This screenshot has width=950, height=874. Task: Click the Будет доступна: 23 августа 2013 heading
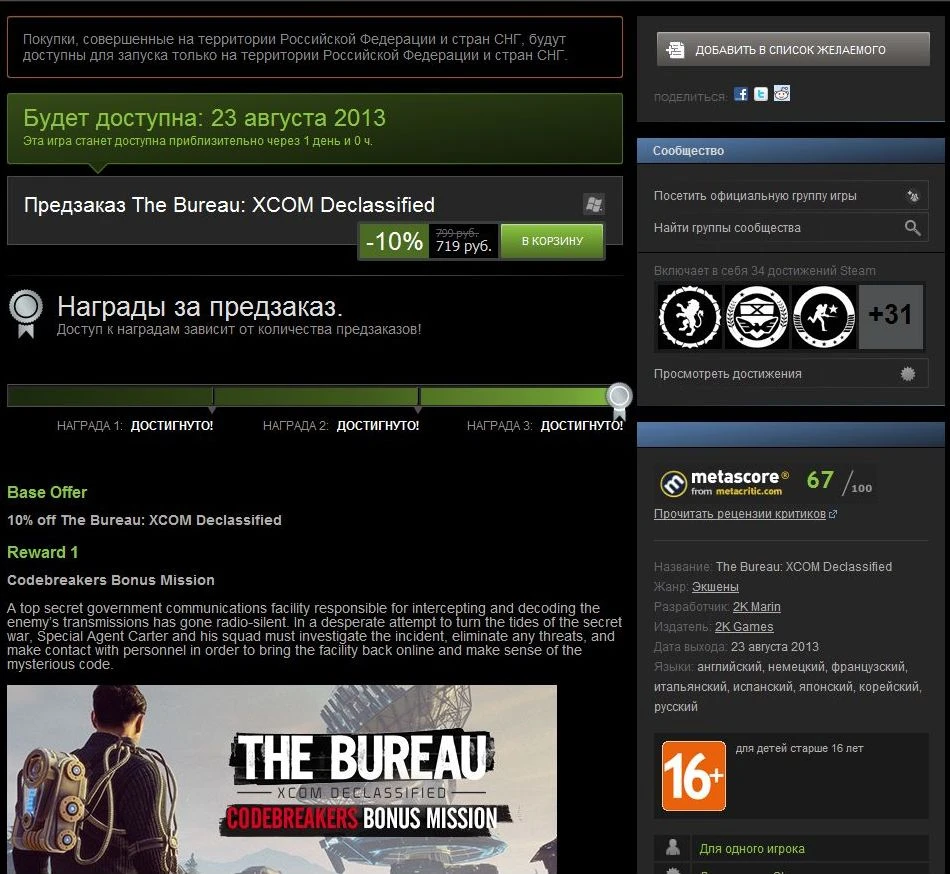pyautogui.click(x=204, y=118)
